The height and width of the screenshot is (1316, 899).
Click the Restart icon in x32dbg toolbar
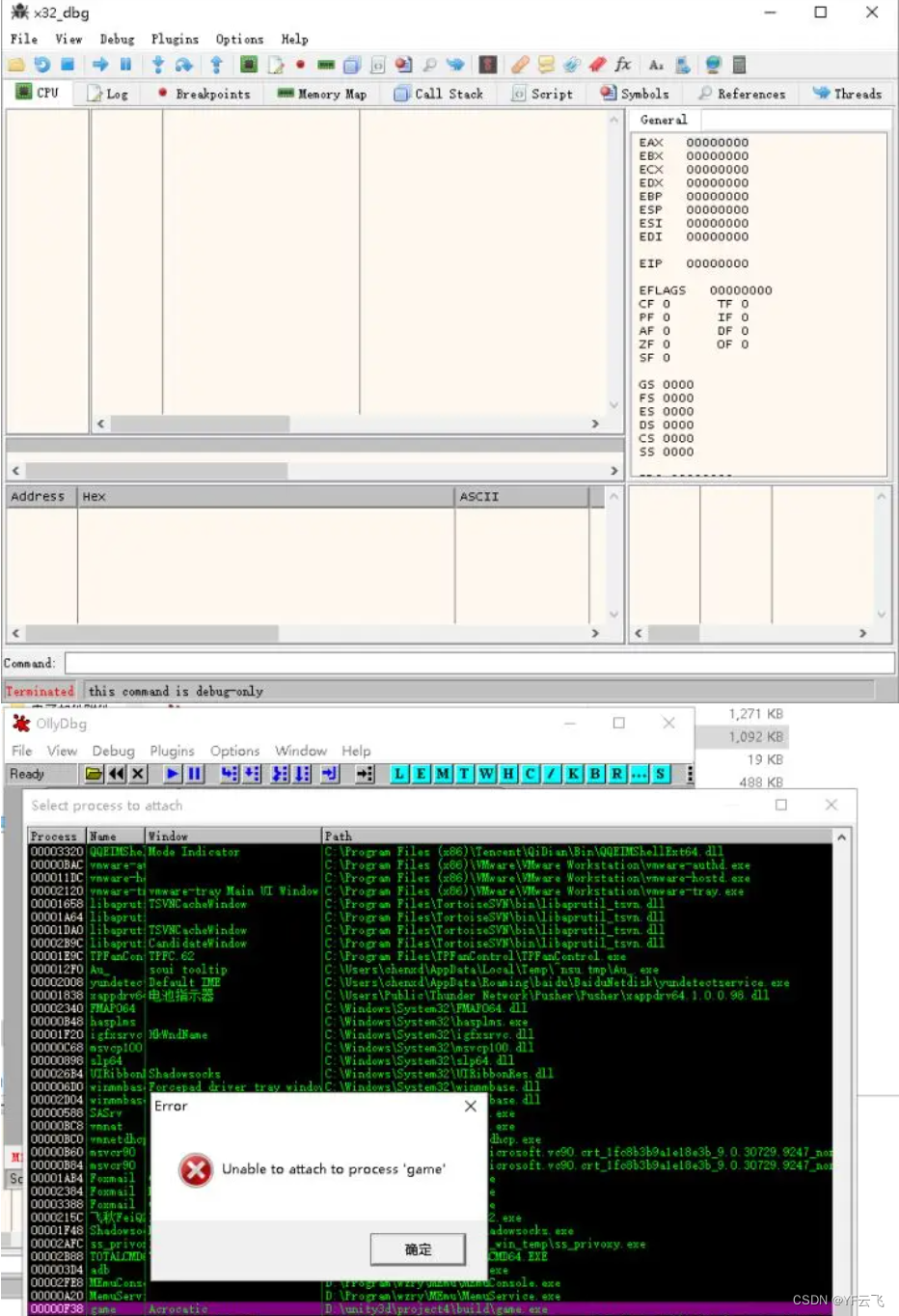[42, 65]
